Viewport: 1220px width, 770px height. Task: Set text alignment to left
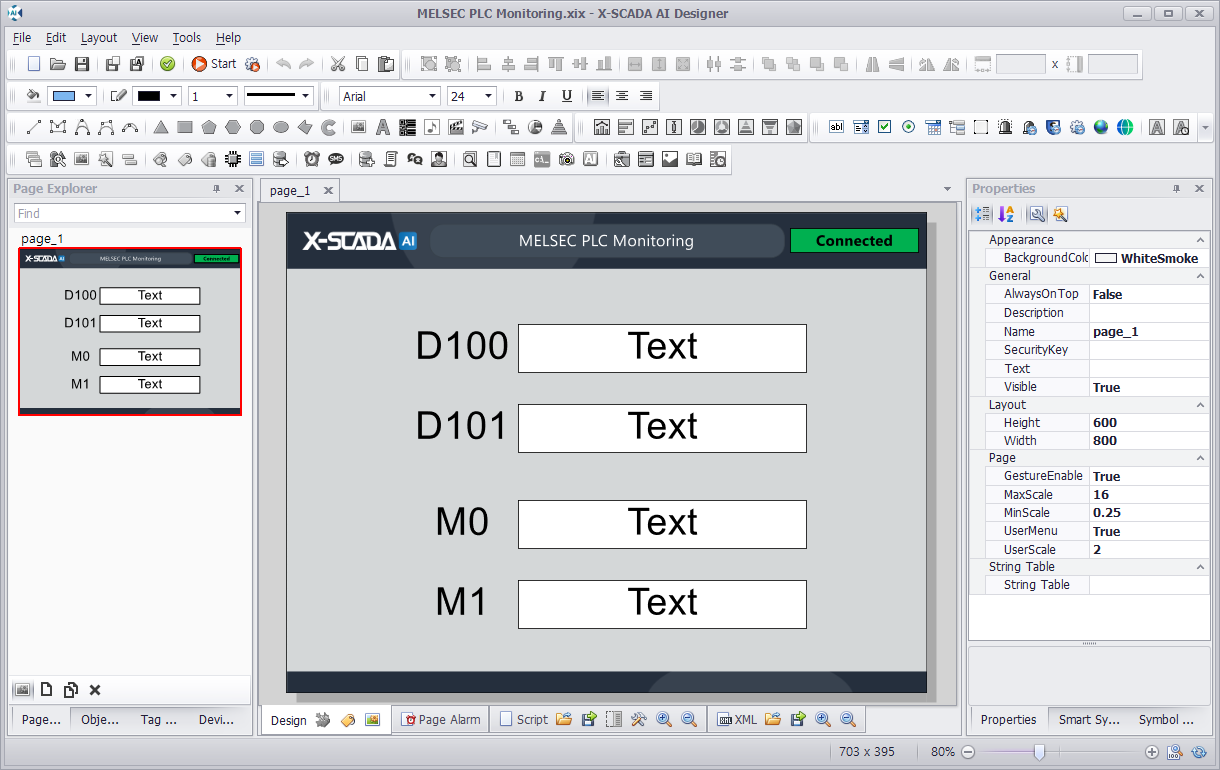coord(598,96)
